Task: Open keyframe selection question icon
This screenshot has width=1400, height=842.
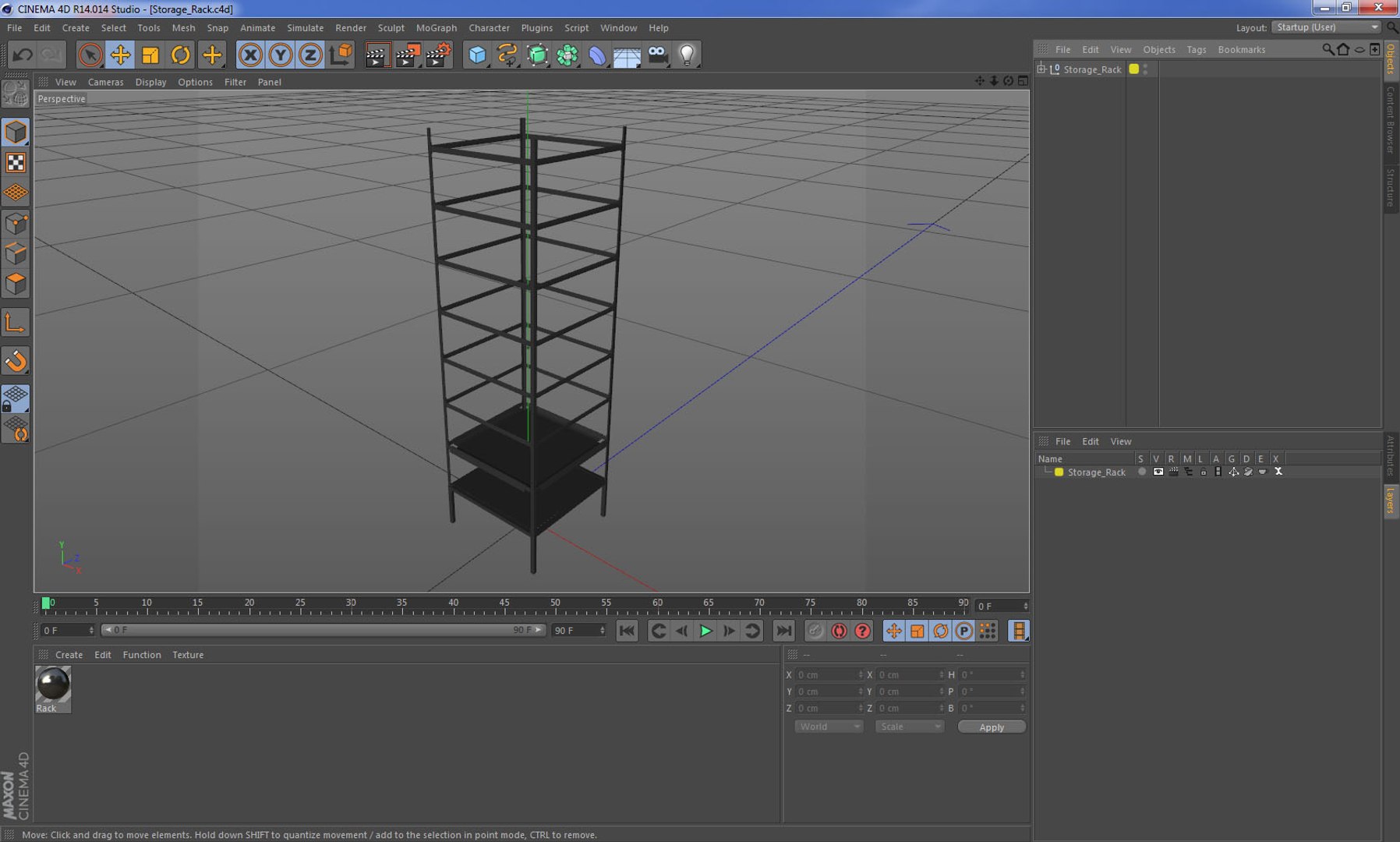Action: click(862, 631)
